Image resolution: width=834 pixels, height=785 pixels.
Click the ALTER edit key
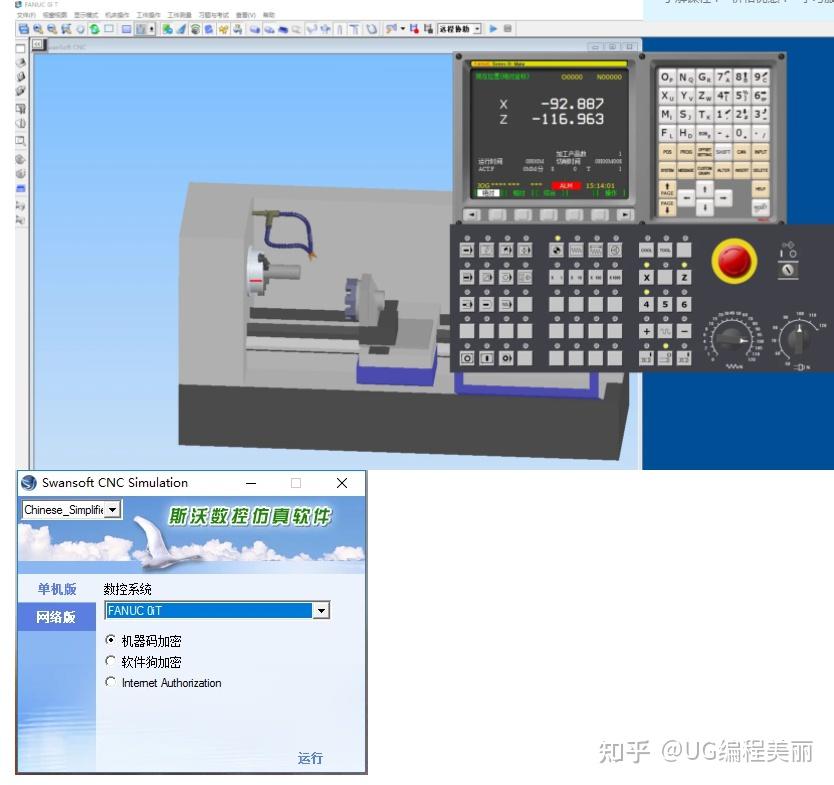pos(723,170)
